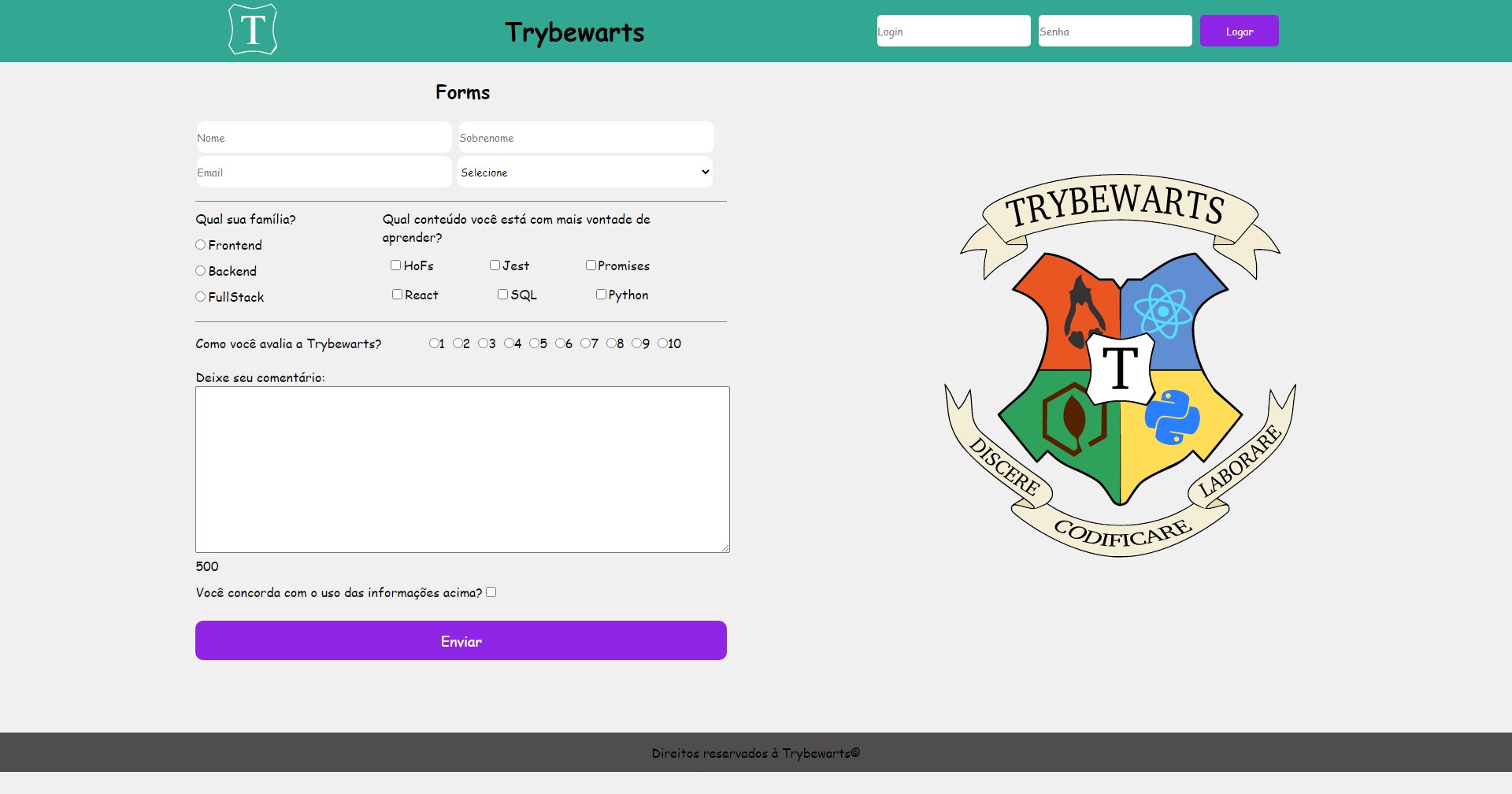This screenshot has height=794, width=1512.
Task: Click the Forms heading
Action: (x=462, y=92)
